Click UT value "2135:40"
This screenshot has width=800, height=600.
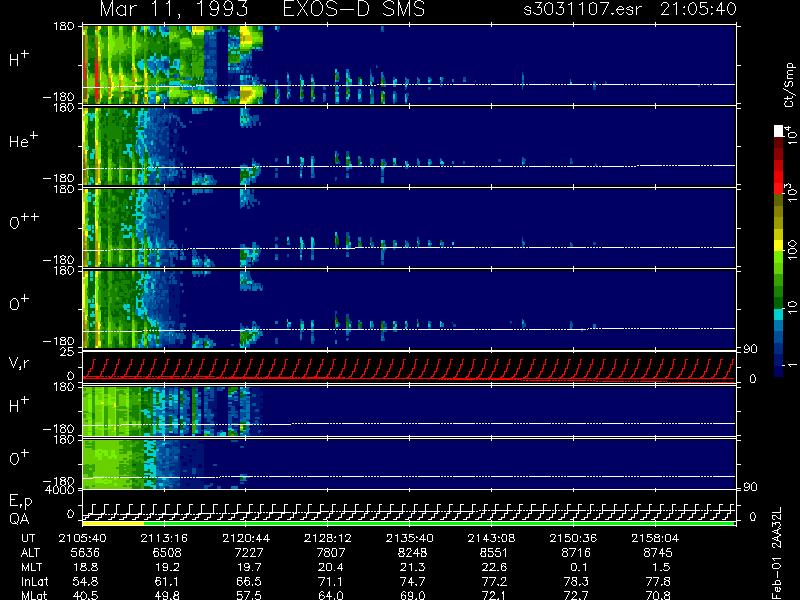pos(410,538)
